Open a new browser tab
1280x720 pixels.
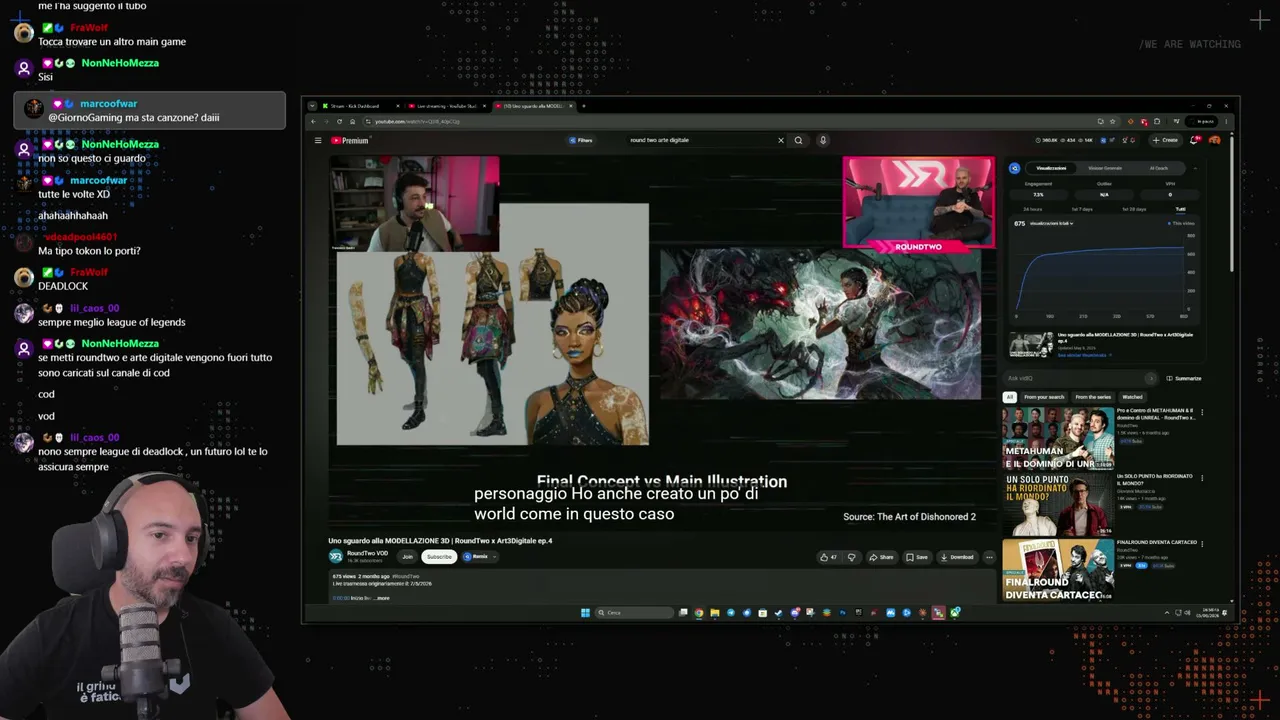click(x=584, y=106)
